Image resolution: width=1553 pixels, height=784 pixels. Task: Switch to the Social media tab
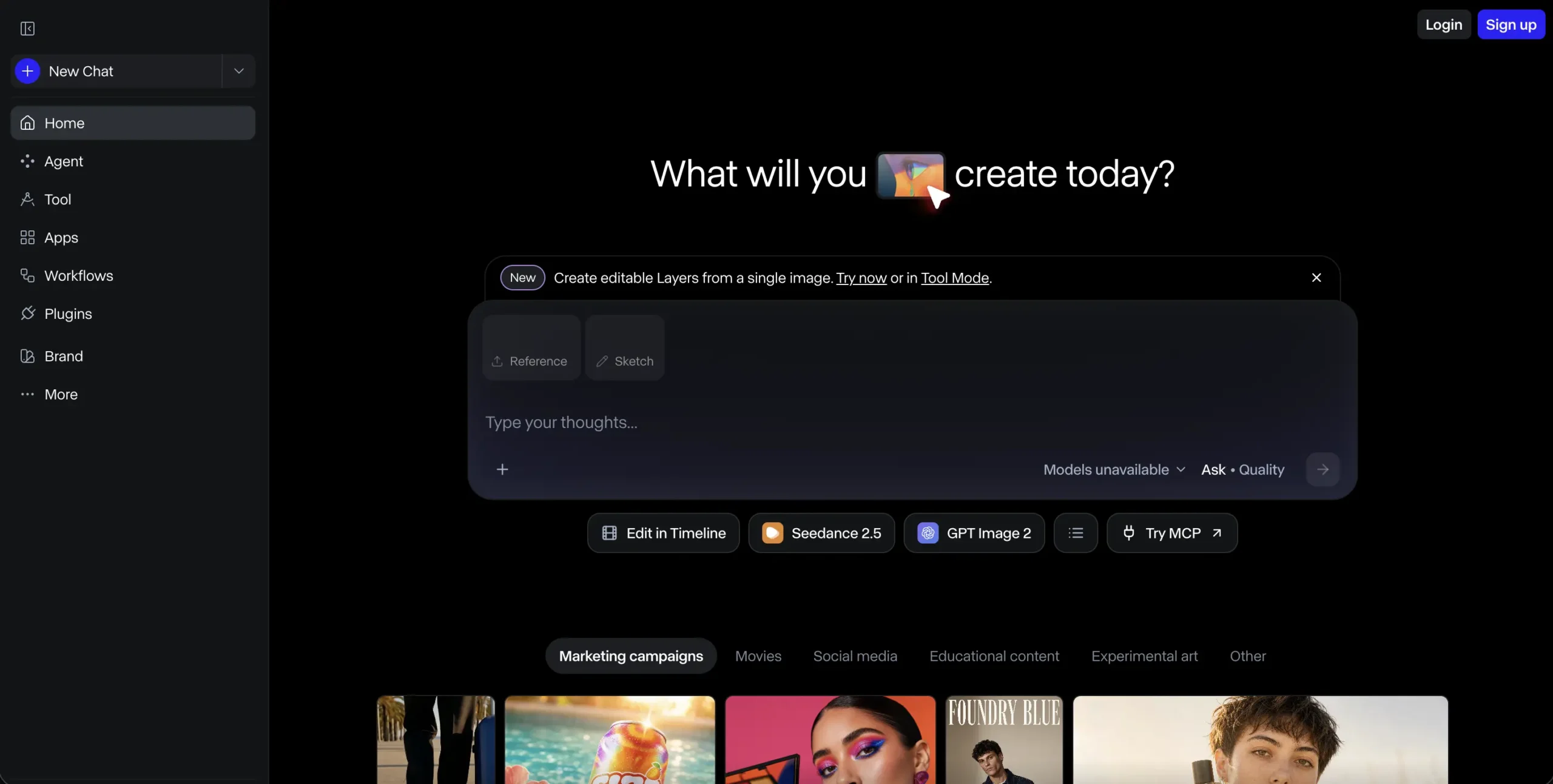coord(855,657)
